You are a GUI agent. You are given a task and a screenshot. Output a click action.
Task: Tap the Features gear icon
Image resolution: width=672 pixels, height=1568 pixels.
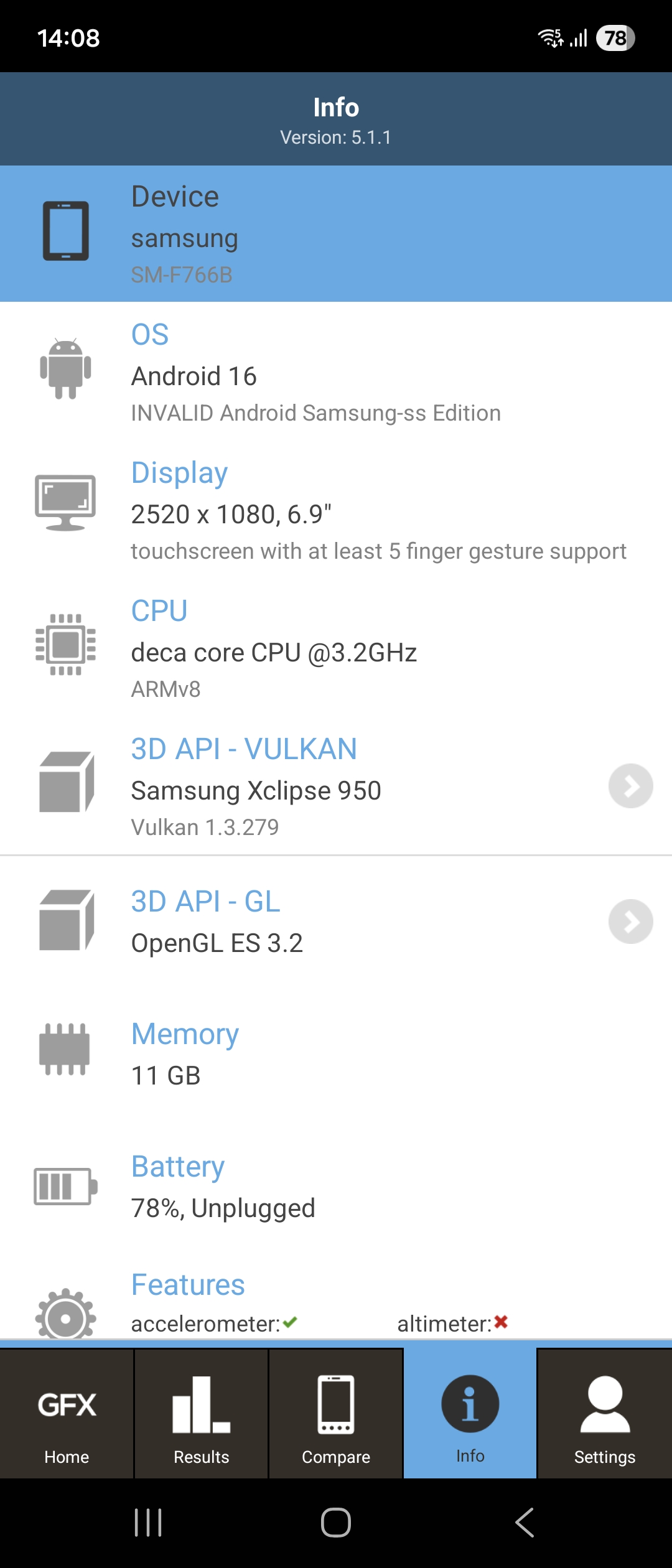pyautogui.click(x=65, y=1314)
